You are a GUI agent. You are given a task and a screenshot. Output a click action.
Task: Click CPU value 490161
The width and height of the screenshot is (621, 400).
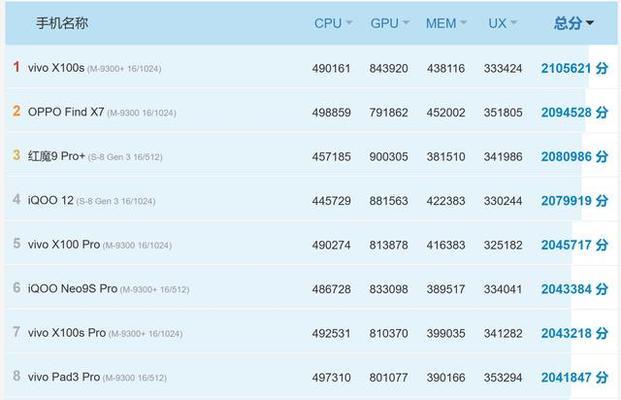point(331,69)
